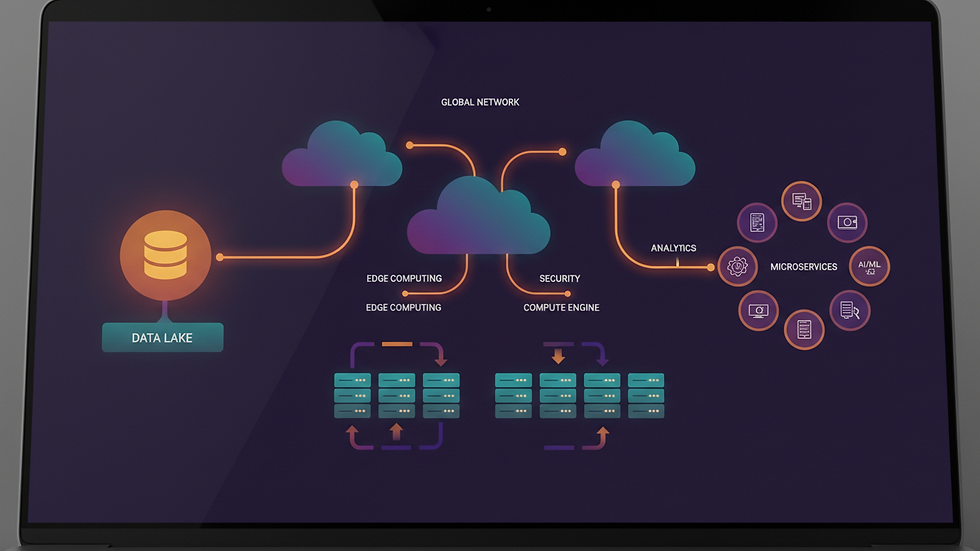Select the middle rack of the three-rack cluster

tap(396, 395)
